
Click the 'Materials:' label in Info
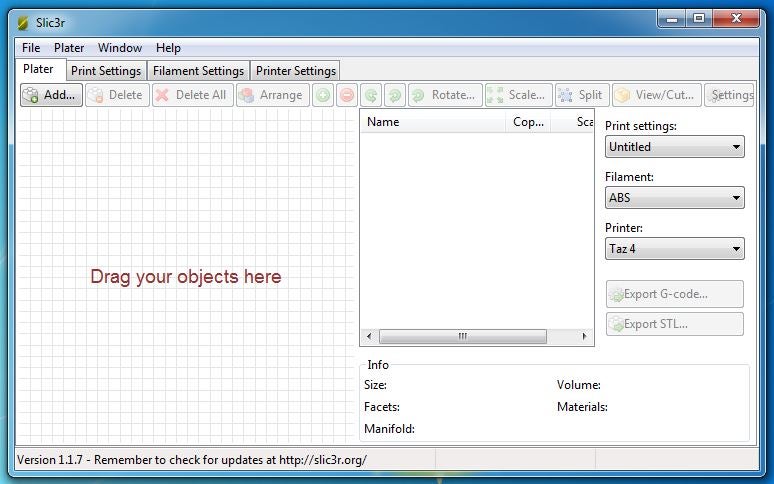[x=582, y=407]
